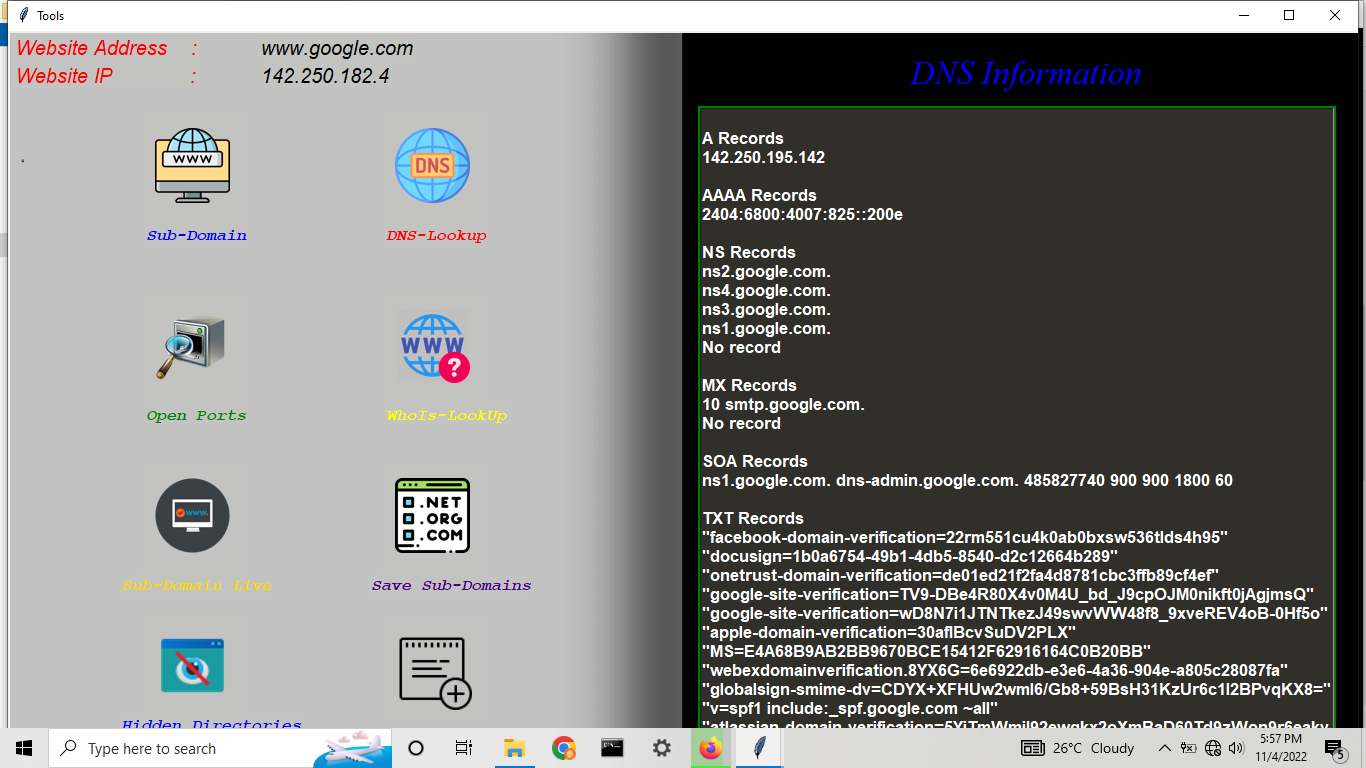The image size is (1366, 768).
Task: Open network globe icon in system tray
Action: pos(1213,748)
